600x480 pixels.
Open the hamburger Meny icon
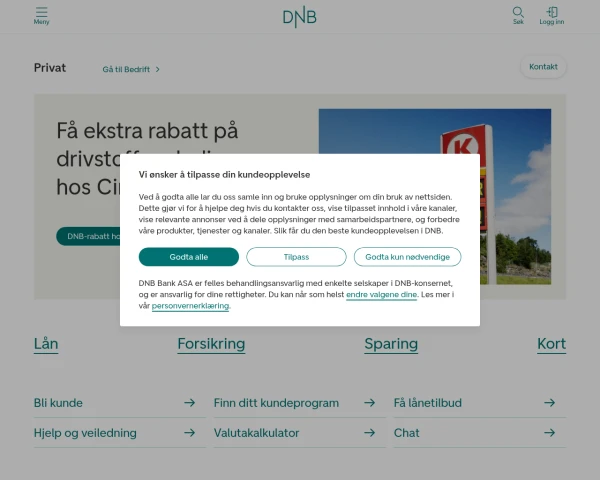pyautogui.click(x=41, y=12)
